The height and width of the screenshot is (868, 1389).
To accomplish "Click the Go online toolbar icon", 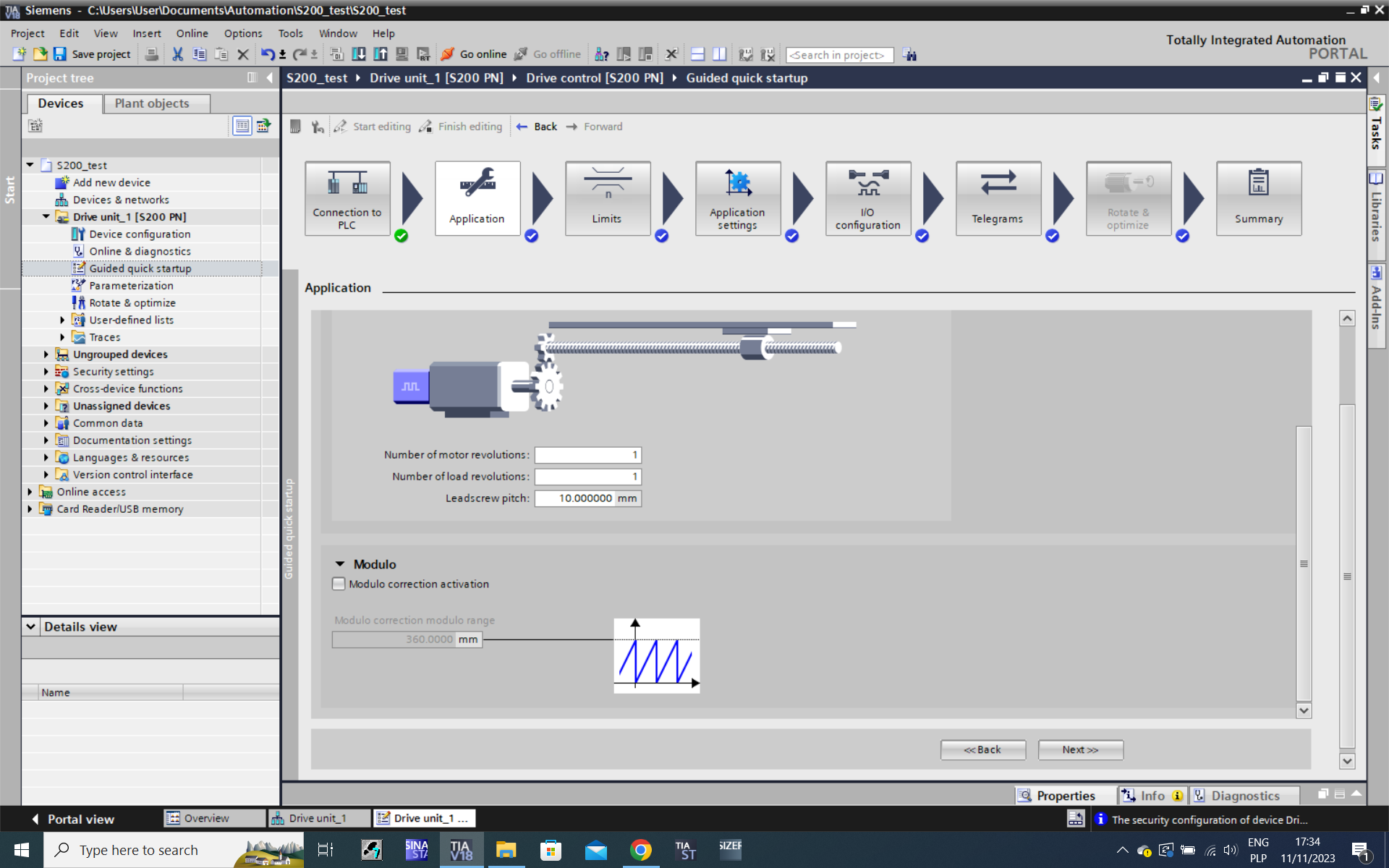I will (449, 54).
